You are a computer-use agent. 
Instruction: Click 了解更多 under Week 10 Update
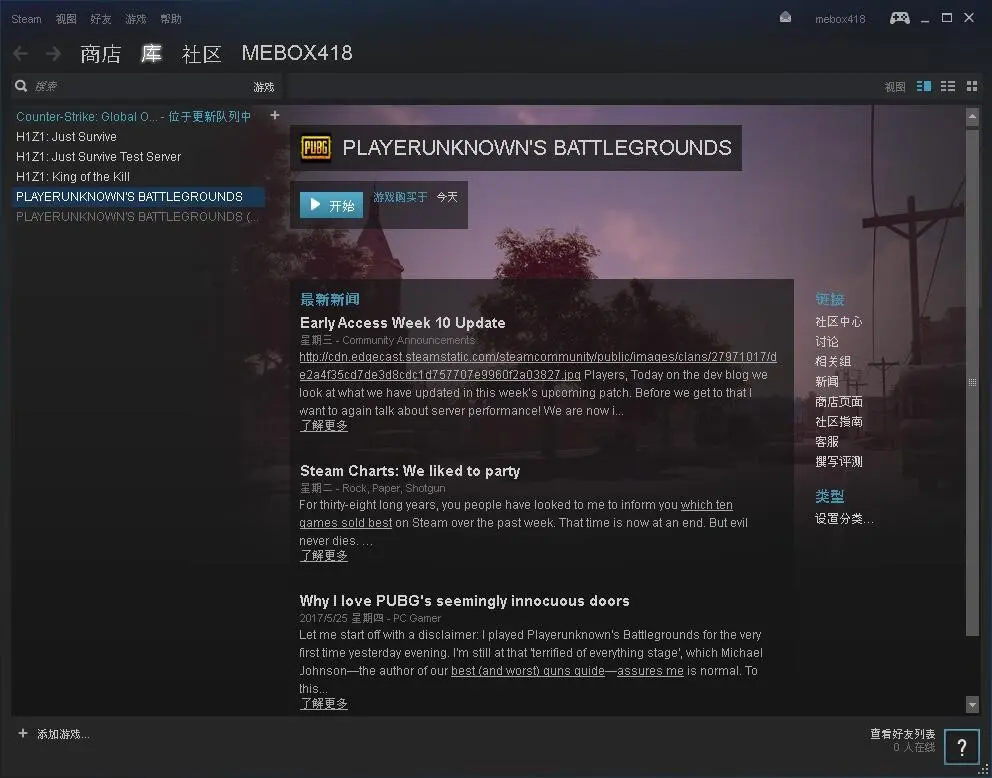(323, 426)
